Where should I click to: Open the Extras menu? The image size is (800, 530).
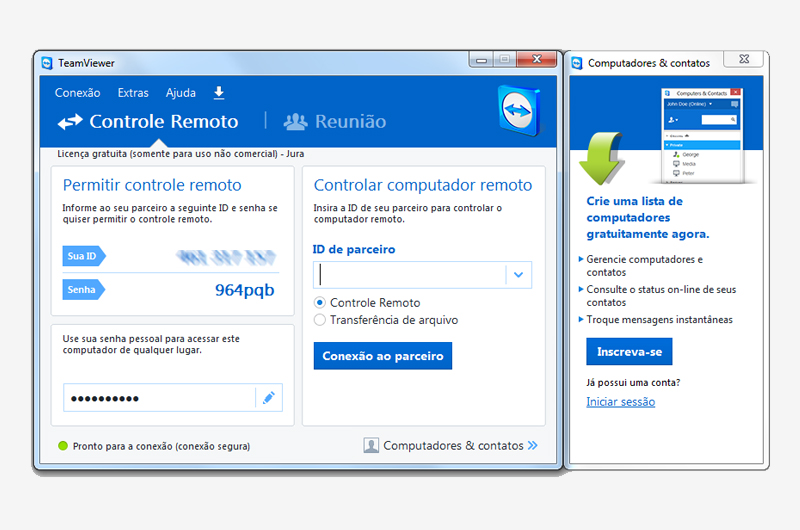(133, 93)
